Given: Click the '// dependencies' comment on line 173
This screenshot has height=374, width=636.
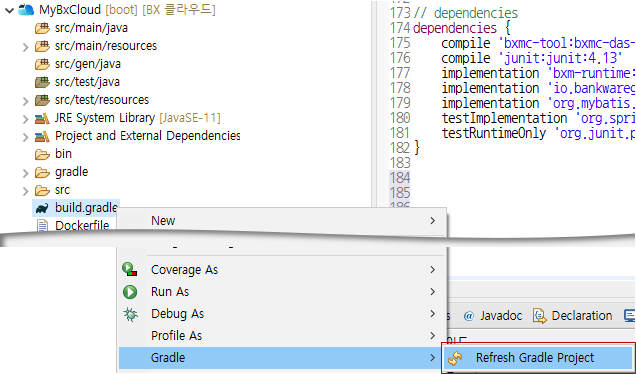Looking at the screenshot, I should 465,13.
